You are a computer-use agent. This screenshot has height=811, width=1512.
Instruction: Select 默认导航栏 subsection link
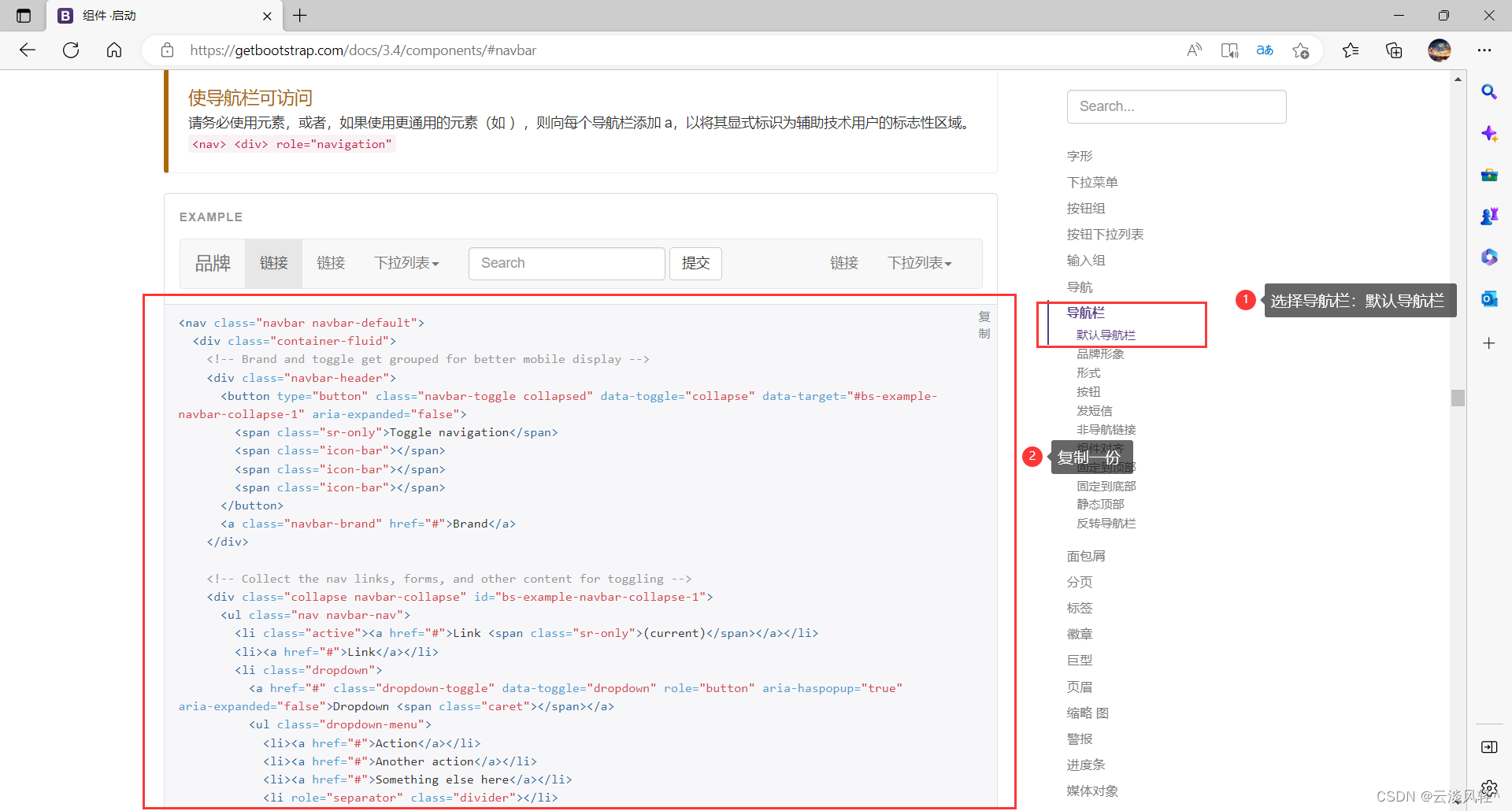coord(1106,335)
